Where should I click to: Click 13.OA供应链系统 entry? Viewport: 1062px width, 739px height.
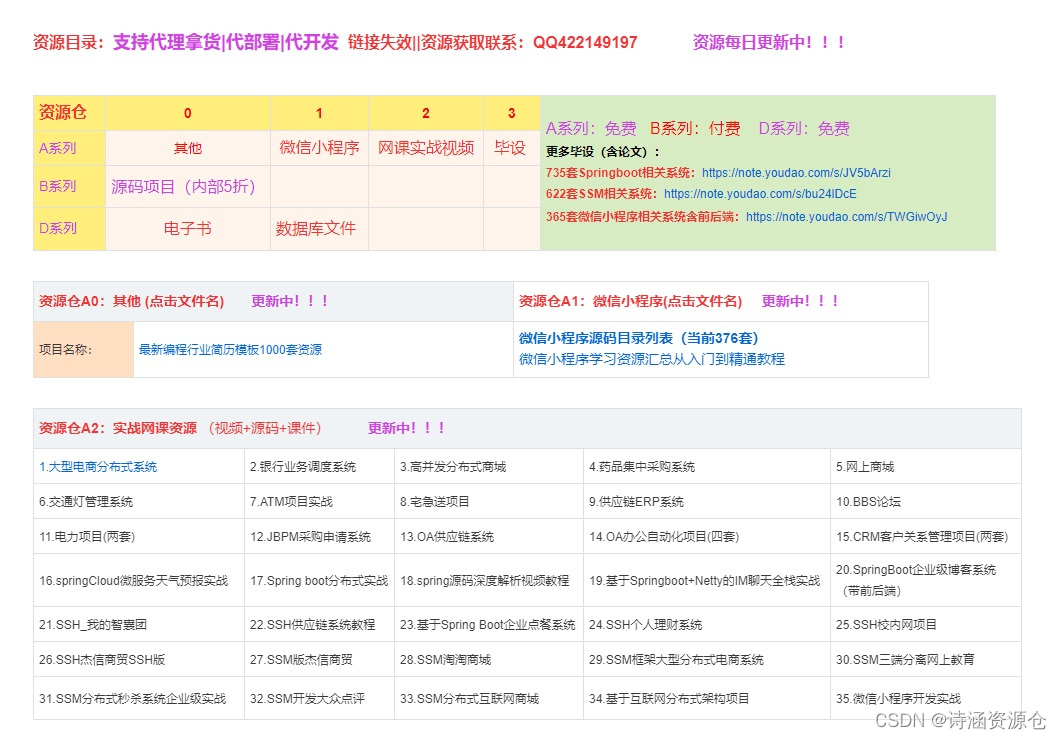click(x=447, y=537)
